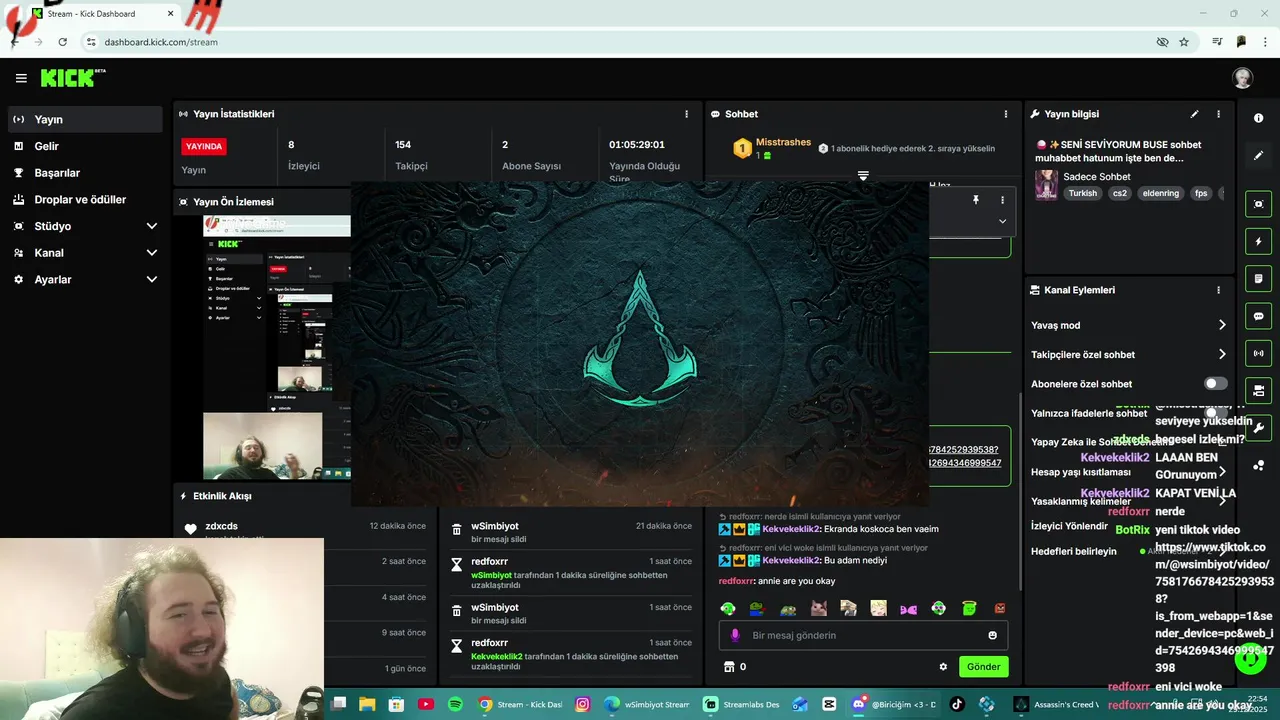The image size is (1280, 720).
Task: Click zdxcds in Etkinlik Akışı
Action: click(221, 526)
